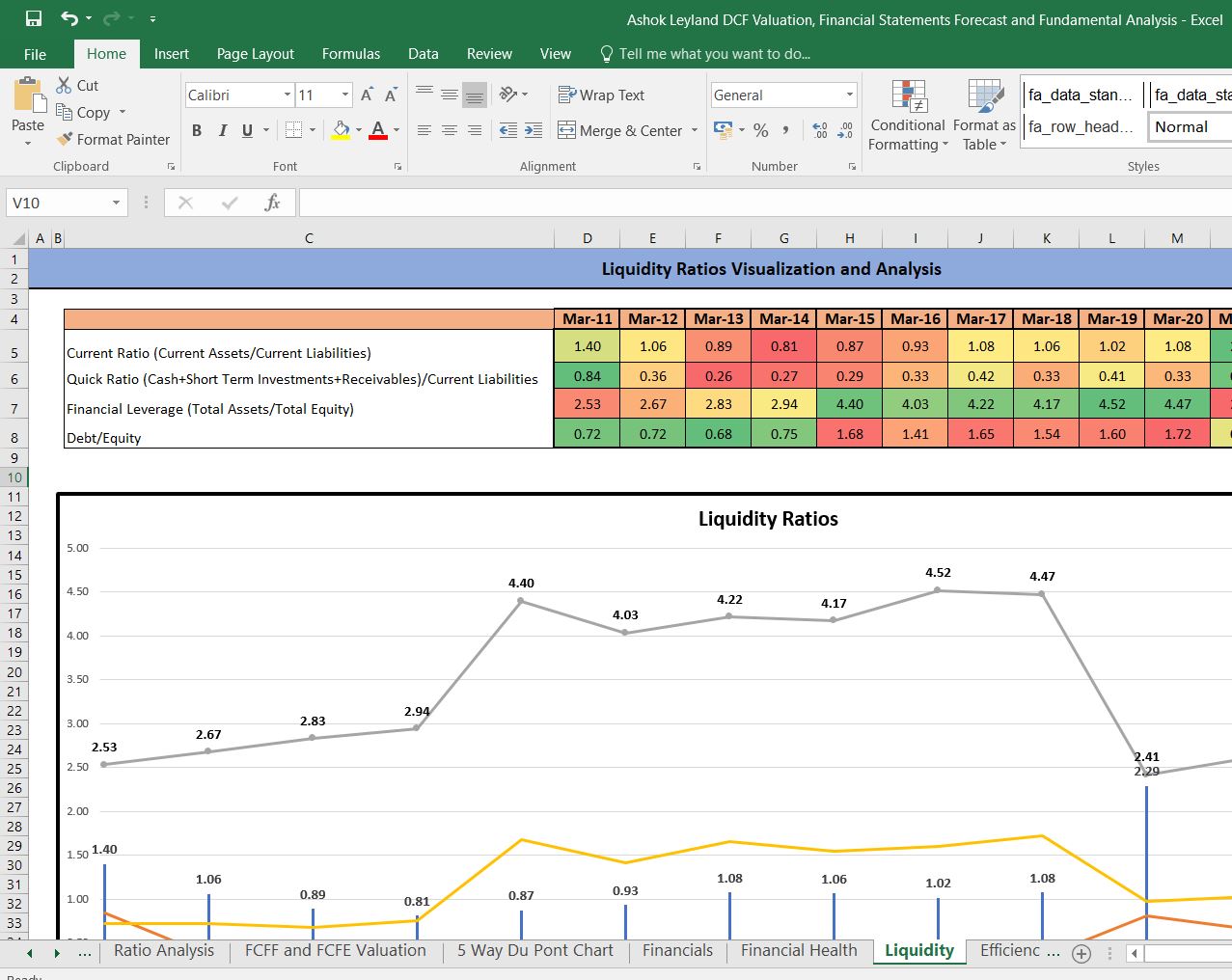This screenshot has width=1232, height=980.
Task: Toggle Bold formatting
Action: click(x=197, y=130)
